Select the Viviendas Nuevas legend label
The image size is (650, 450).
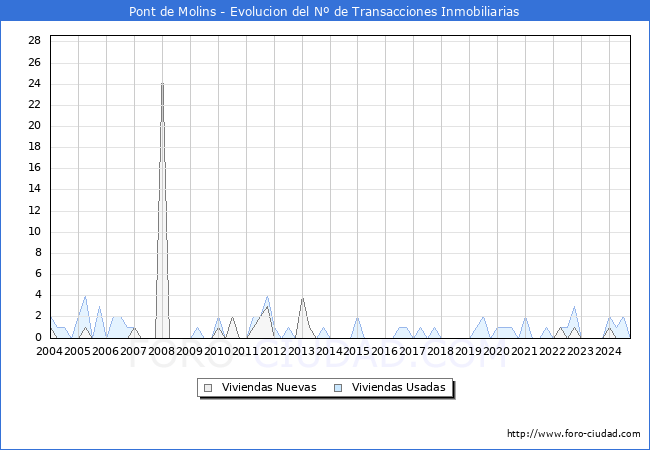coord(269,387)
